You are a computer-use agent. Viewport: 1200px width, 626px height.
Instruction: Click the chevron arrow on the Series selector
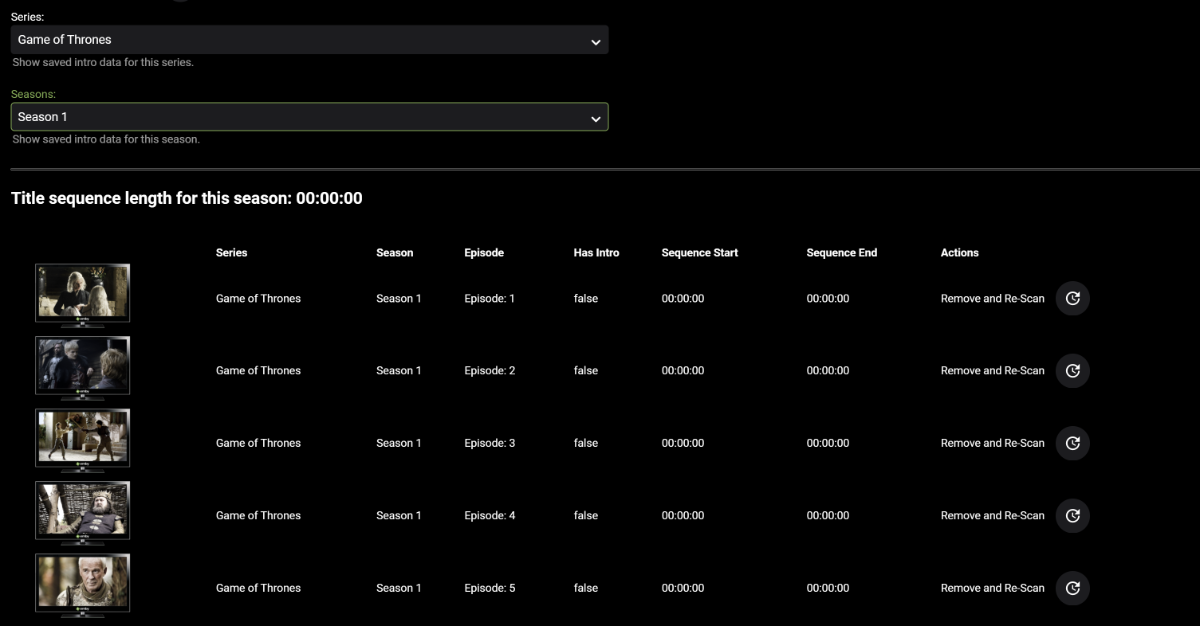pyautogui.click(x=596, y=42)
